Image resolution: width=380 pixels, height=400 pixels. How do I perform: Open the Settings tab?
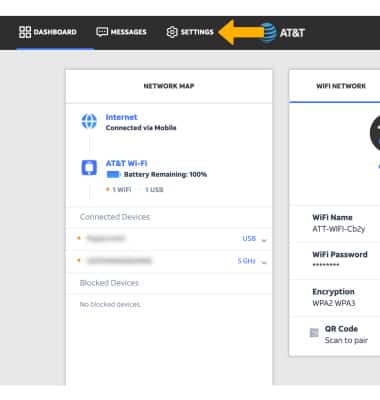(x=190, y=32)
